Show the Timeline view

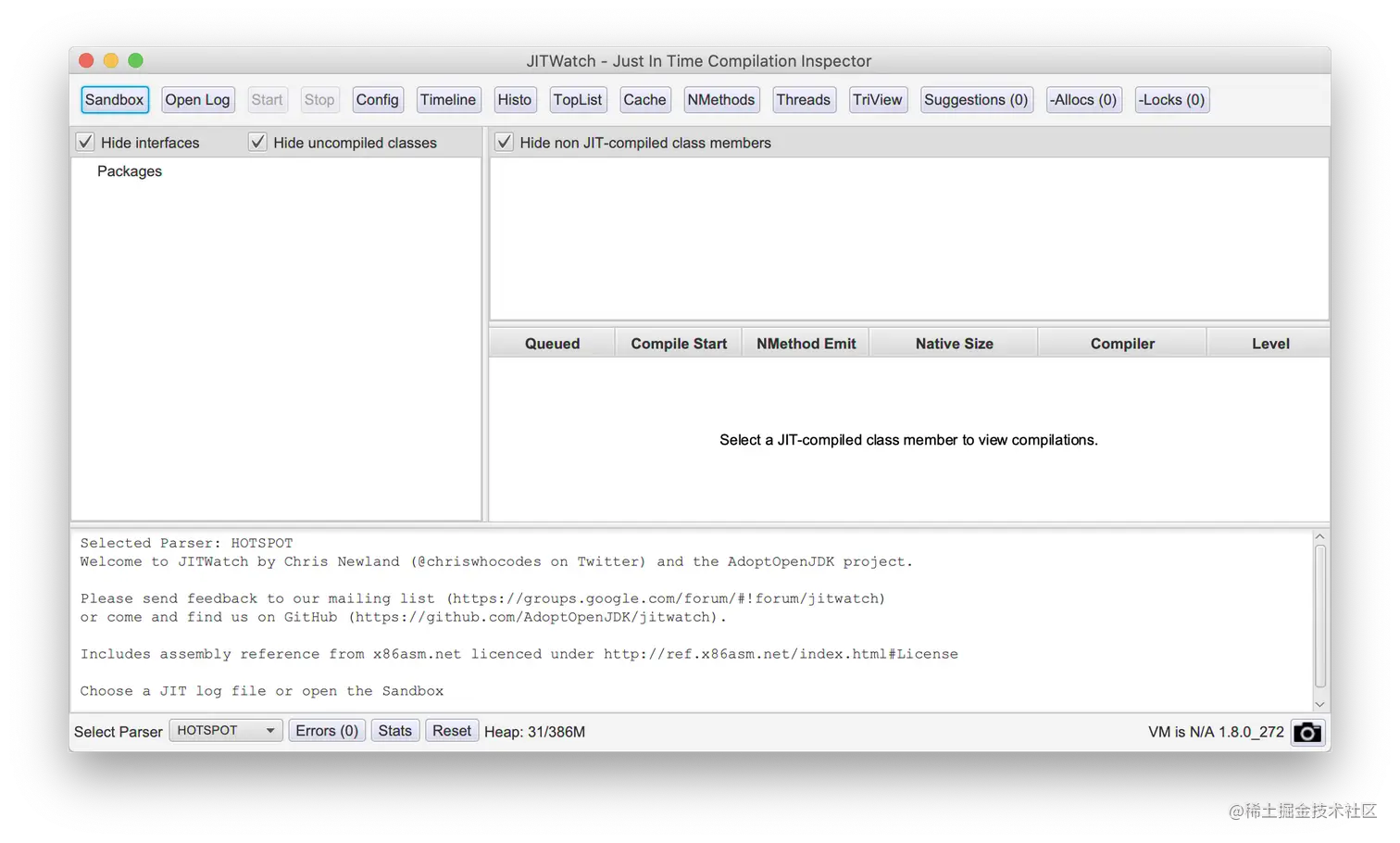(448, 100)
